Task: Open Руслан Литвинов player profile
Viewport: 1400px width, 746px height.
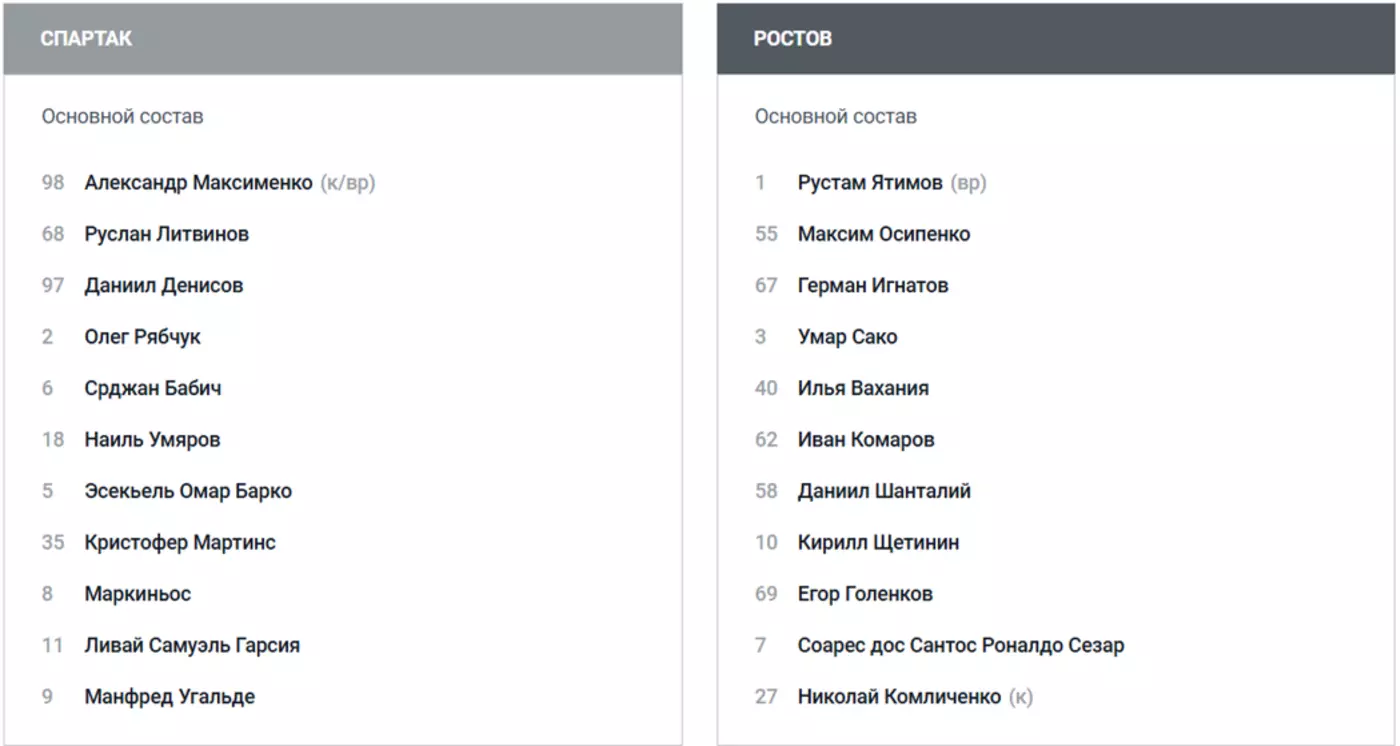Action: pos(166,234)
